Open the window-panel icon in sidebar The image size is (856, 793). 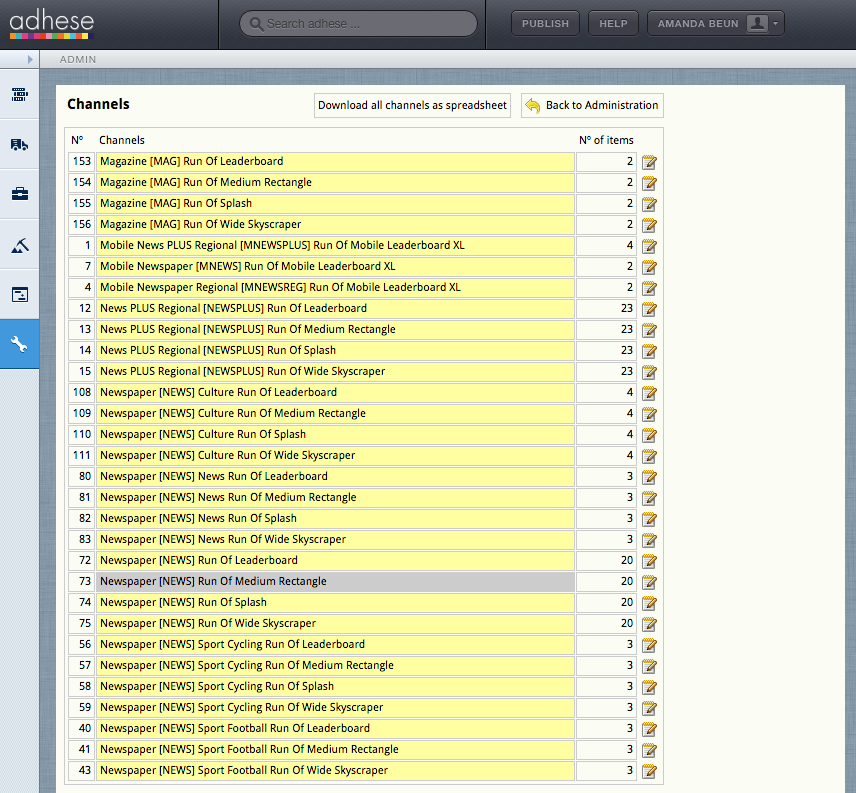coord(19,294)
